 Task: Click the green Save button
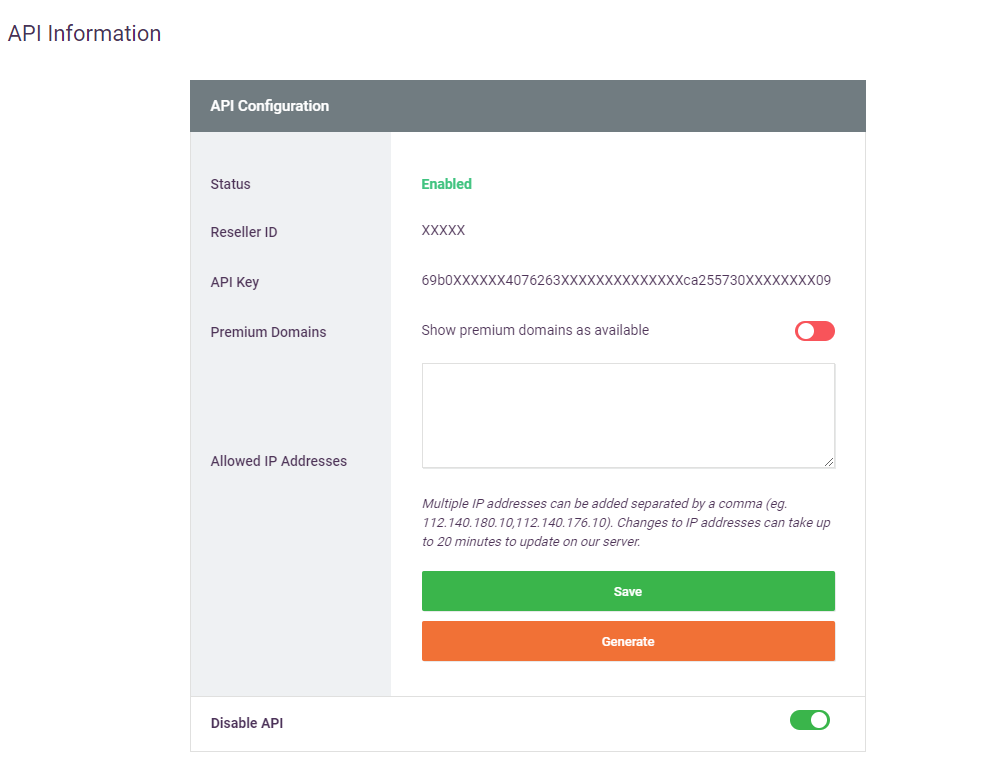coord(627,591)
